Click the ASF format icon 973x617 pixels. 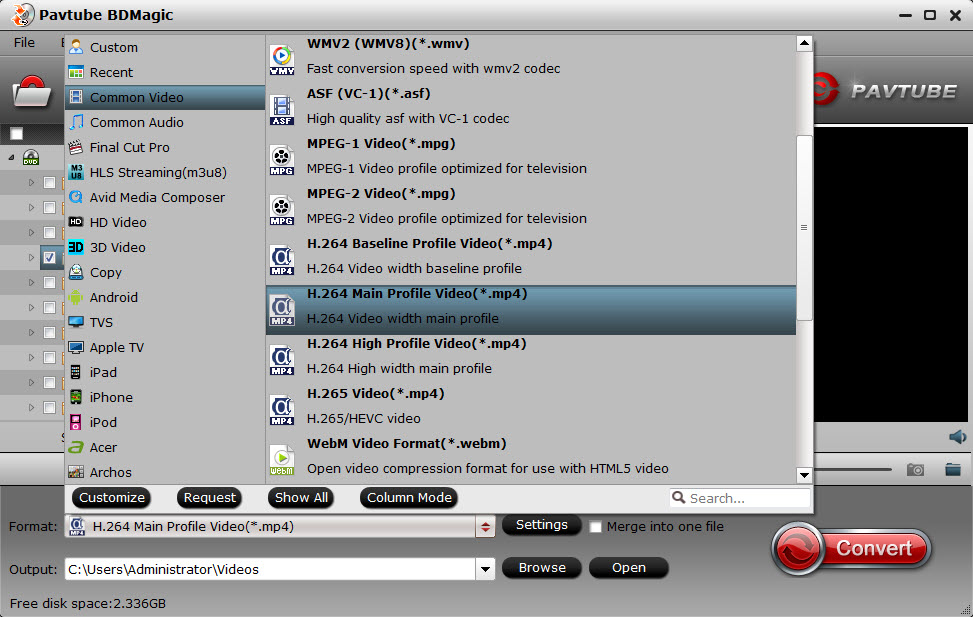[x=282, y=110]
